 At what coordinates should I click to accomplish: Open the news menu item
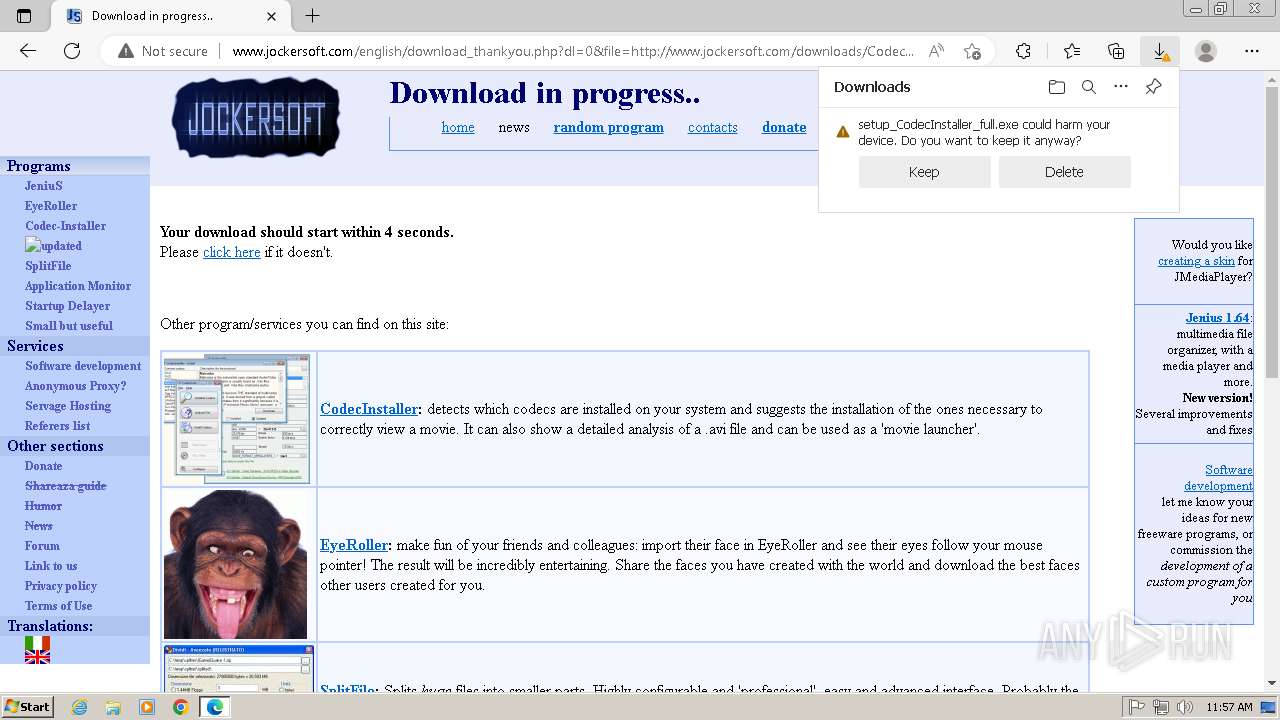514,127
